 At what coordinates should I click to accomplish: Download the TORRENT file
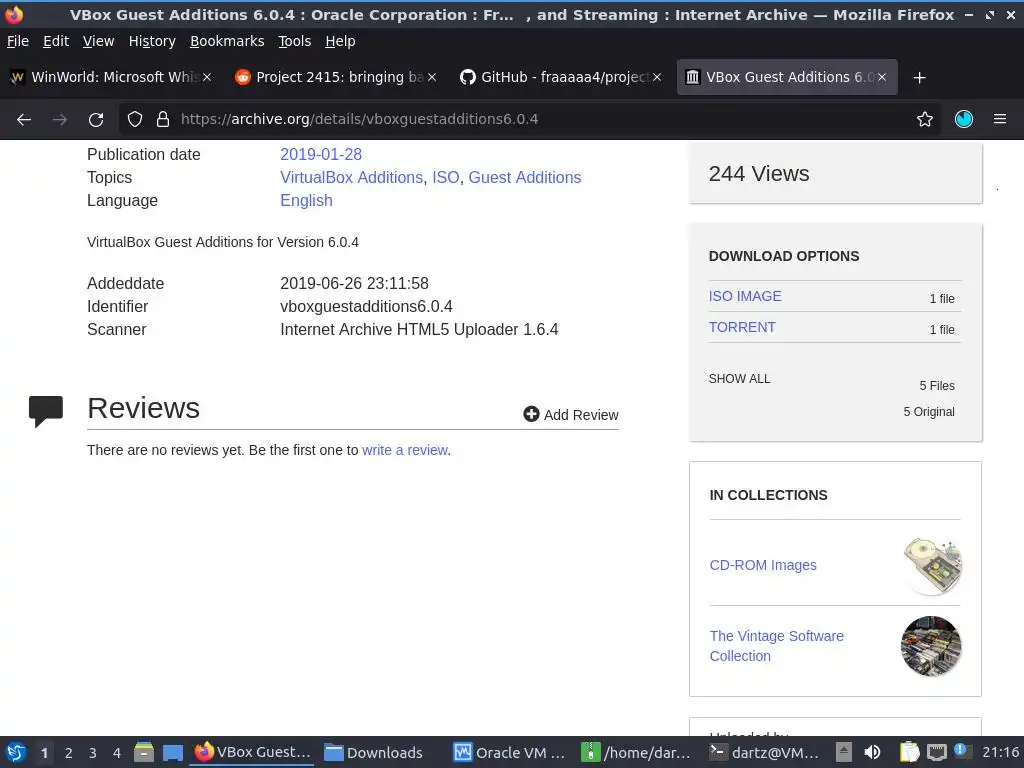coord(742,327)
